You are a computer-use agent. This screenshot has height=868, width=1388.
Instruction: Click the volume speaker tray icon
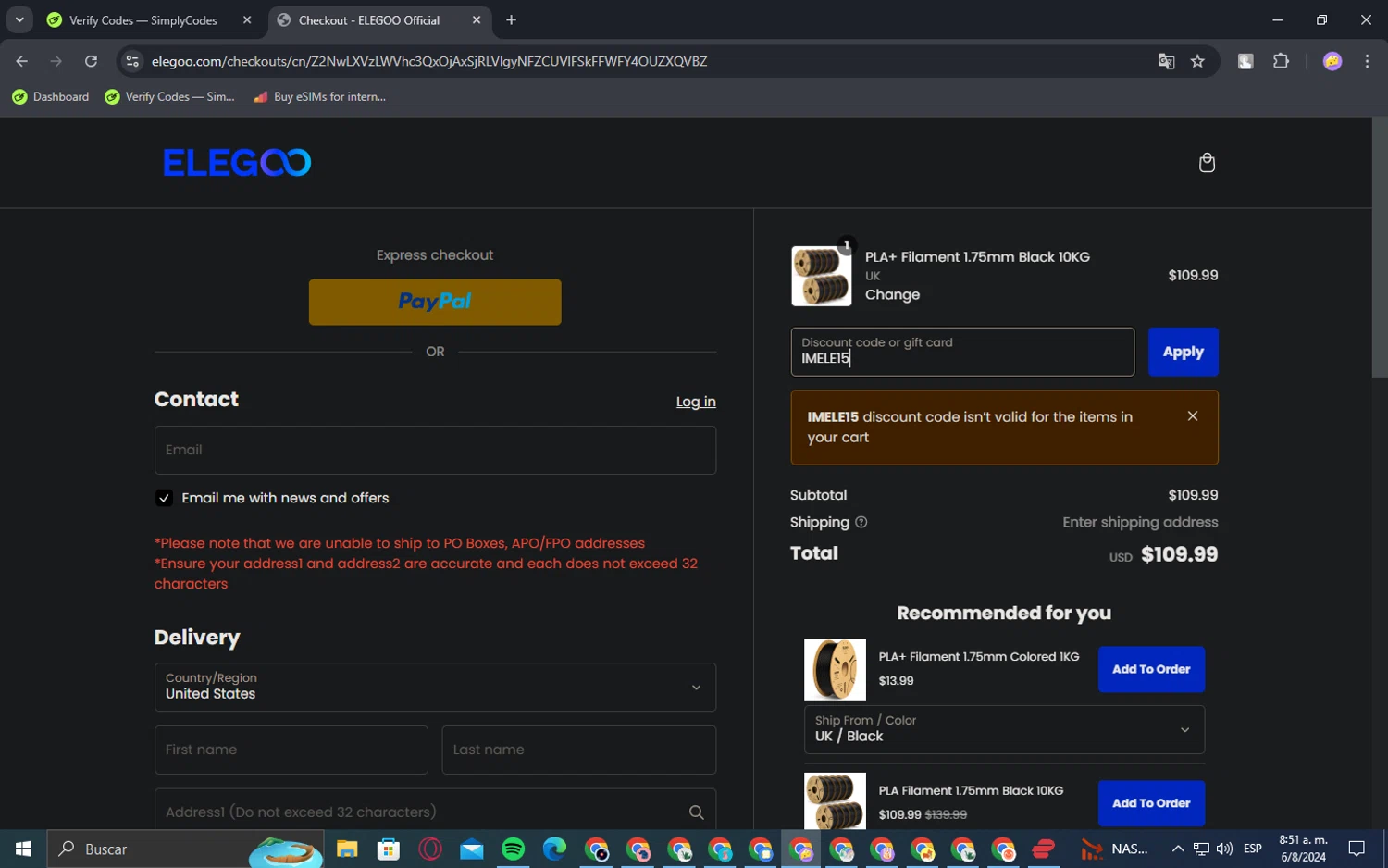(1224, 849)
